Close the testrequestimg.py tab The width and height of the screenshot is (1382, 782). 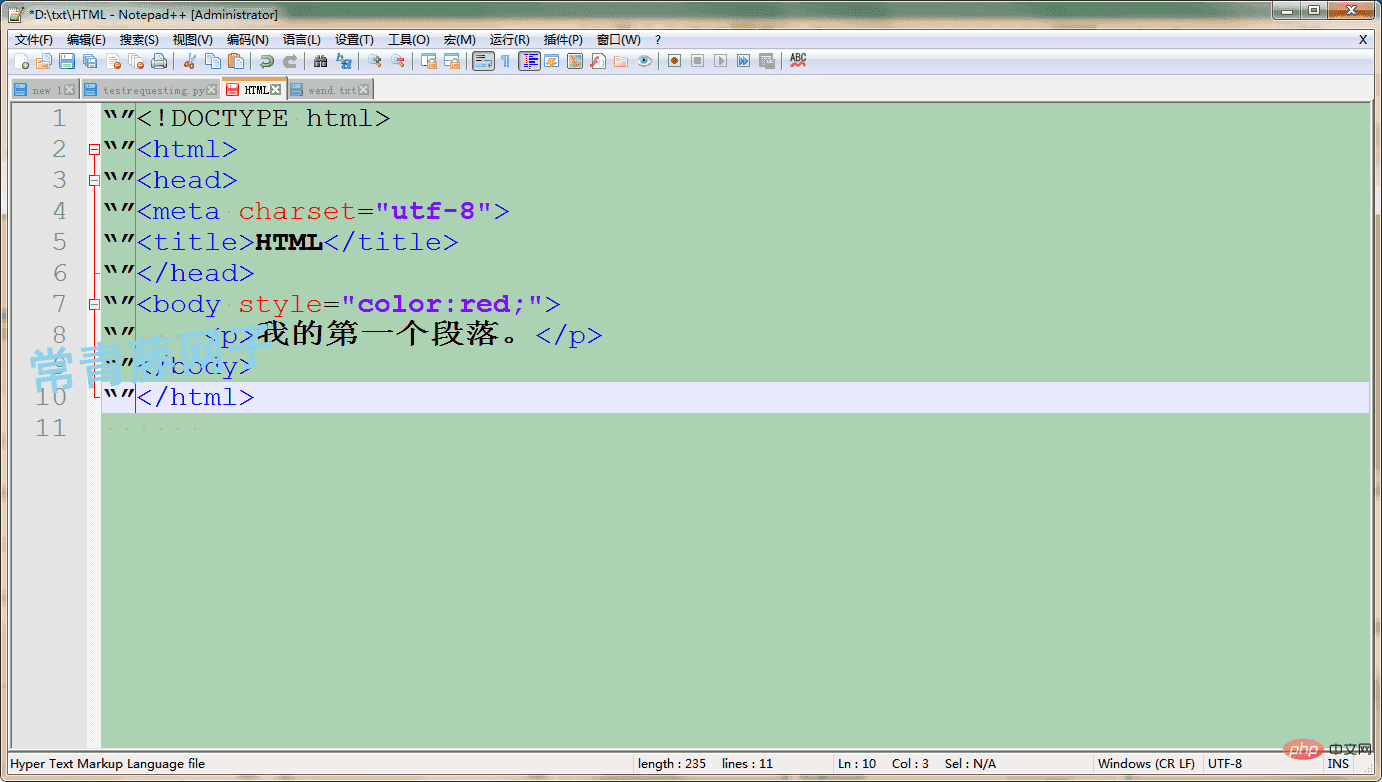pyautogui.click(x=211, y=90)
